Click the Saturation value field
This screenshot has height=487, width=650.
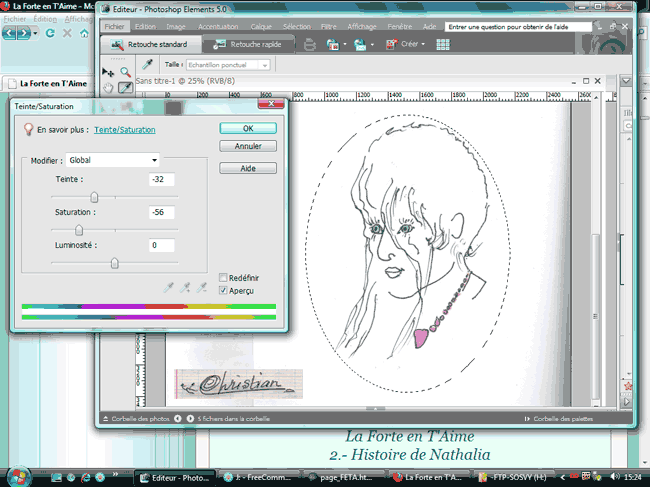(x=161, y=212)
